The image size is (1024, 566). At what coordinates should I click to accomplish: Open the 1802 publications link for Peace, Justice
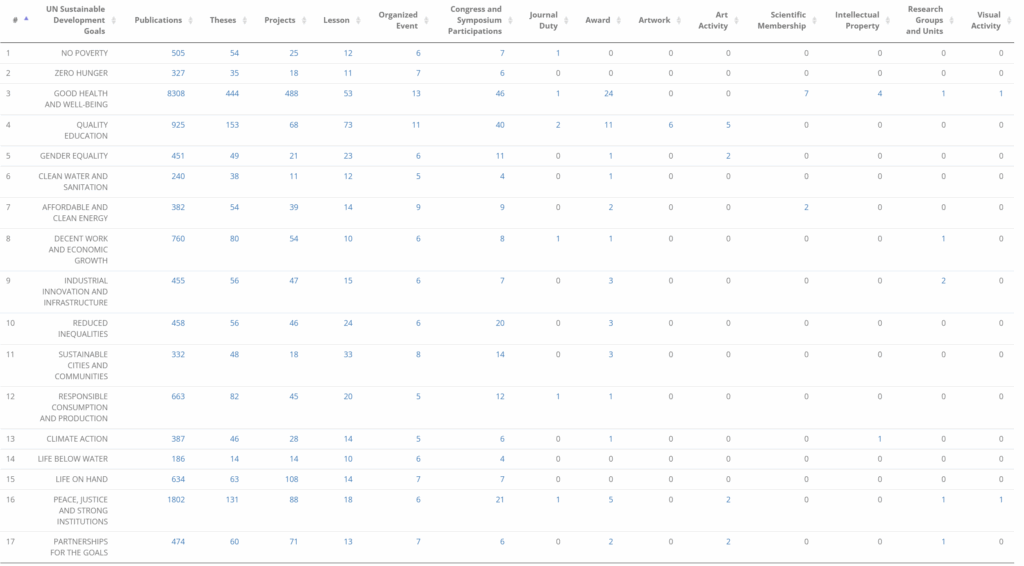click(175, 500)
